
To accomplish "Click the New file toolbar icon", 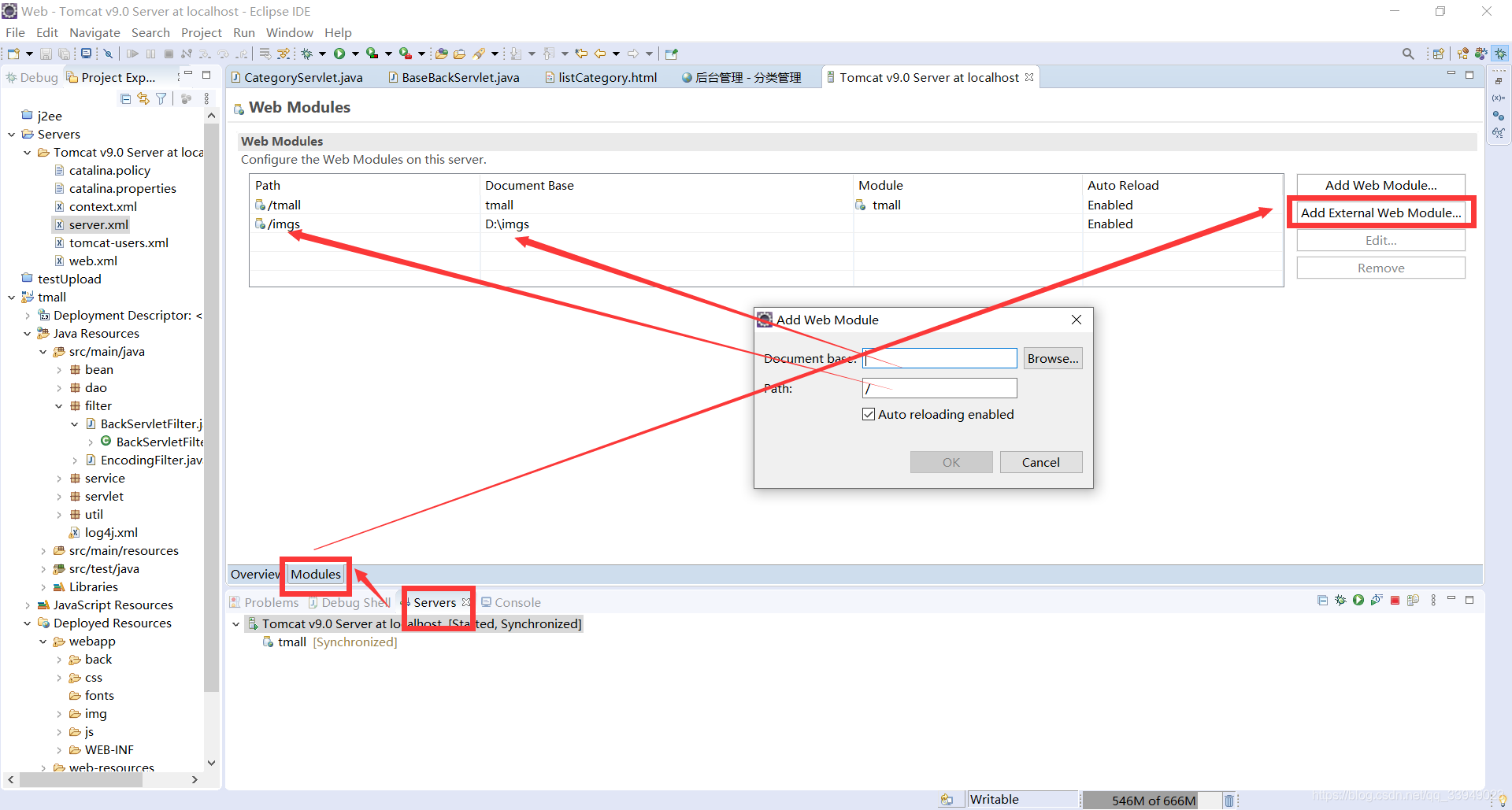I will pos(13,54).
